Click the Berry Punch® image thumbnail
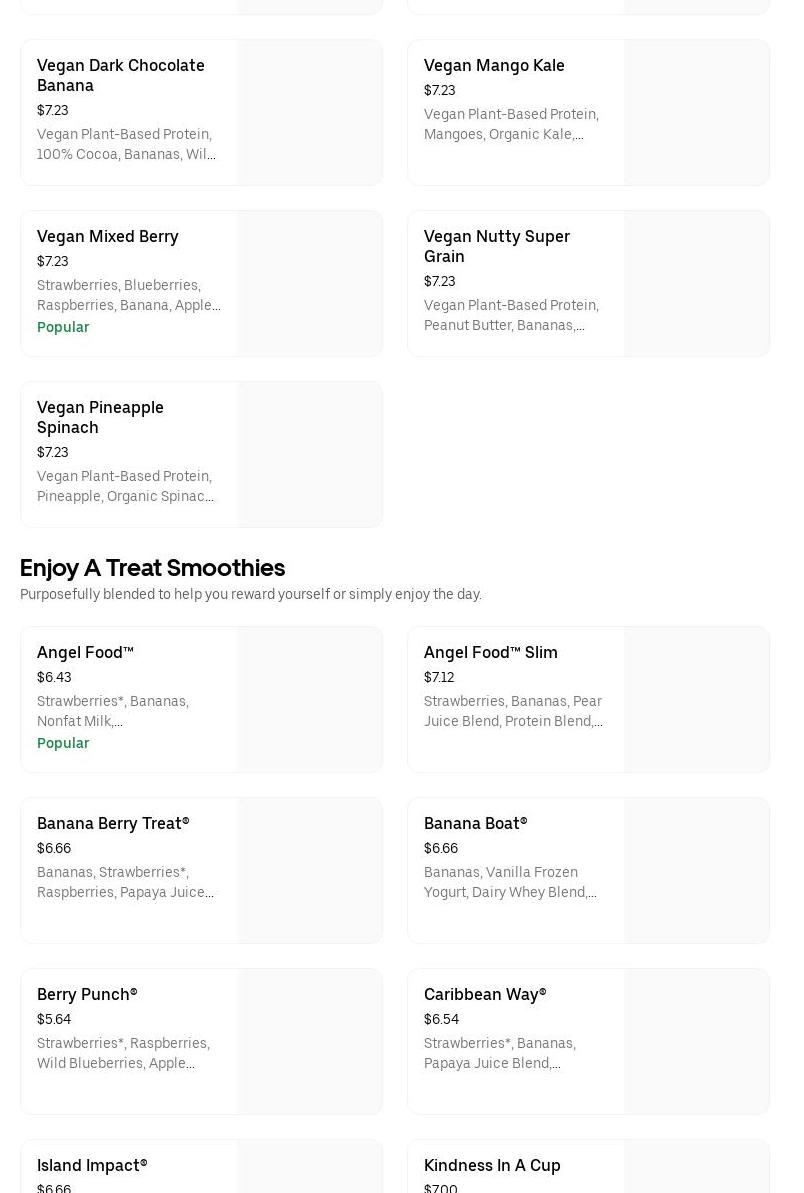This screenshot has width=804, height=1193. [x=310, y=1042]
